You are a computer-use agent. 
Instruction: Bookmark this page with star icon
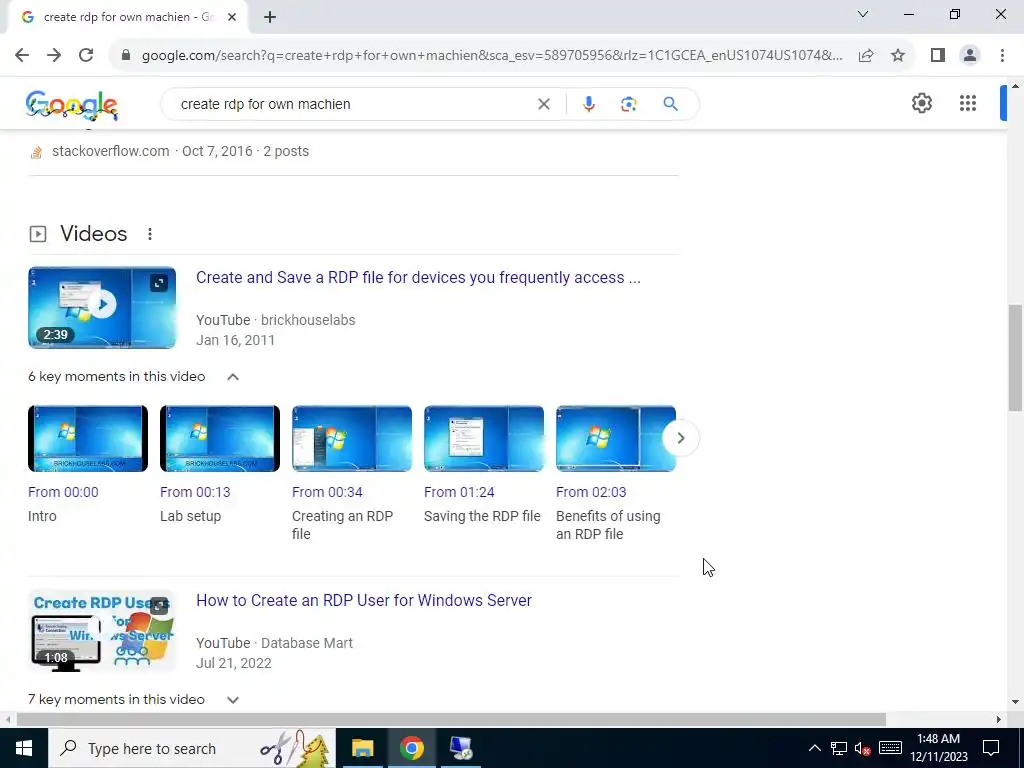pyautogui.click(x=898, y=56)
